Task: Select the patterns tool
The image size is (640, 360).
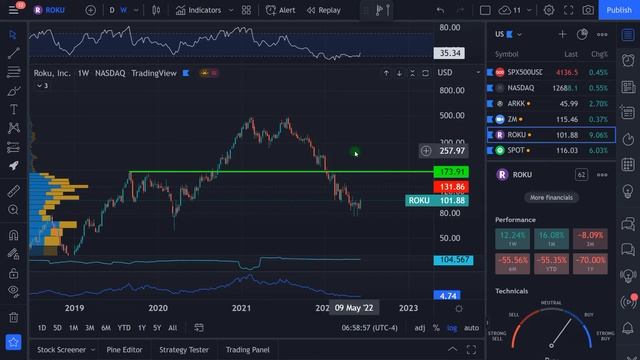Action: (x=13, y=128)
